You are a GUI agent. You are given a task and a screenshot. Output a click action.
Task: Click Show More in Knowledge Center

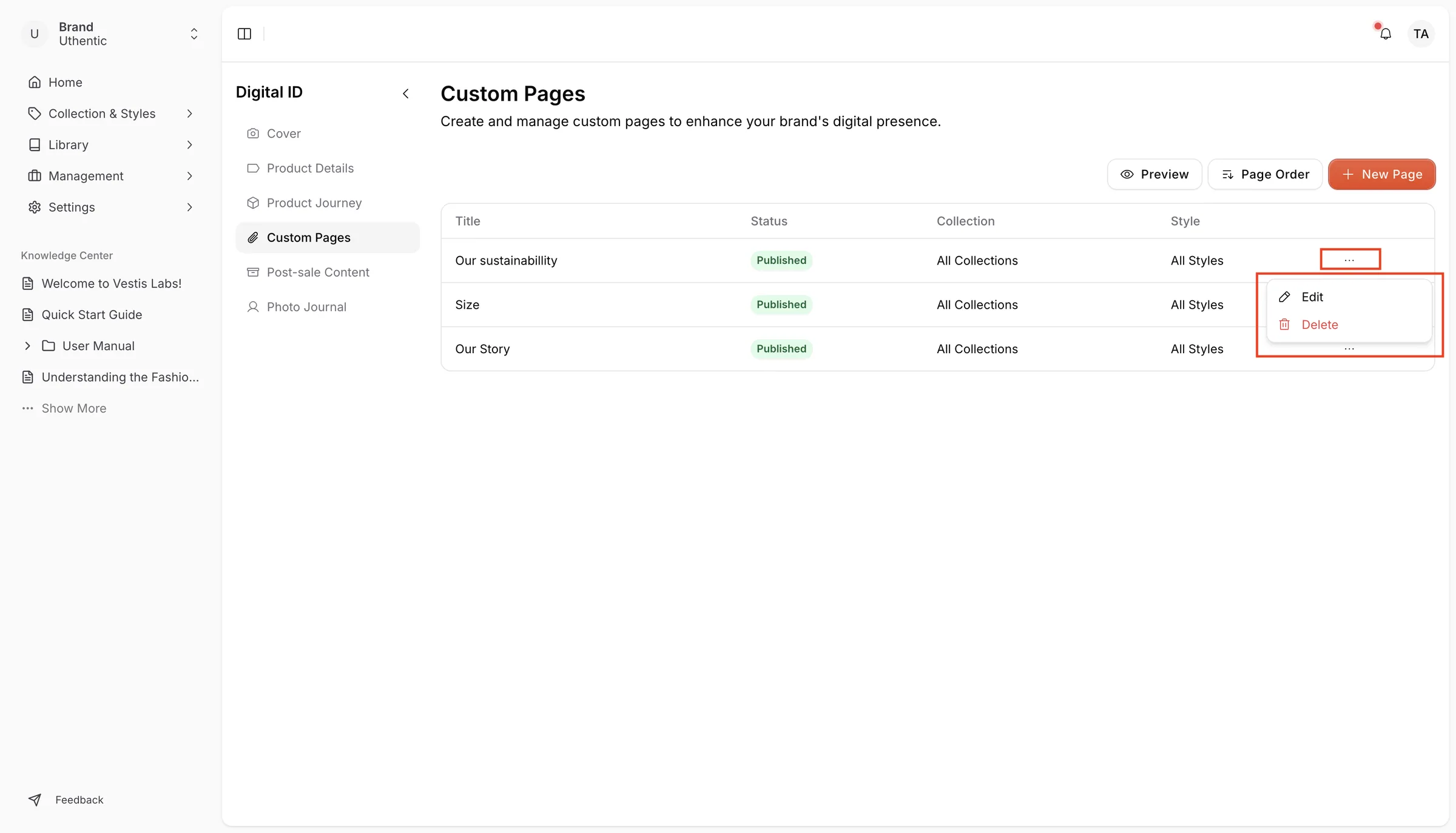click(74, 408)
